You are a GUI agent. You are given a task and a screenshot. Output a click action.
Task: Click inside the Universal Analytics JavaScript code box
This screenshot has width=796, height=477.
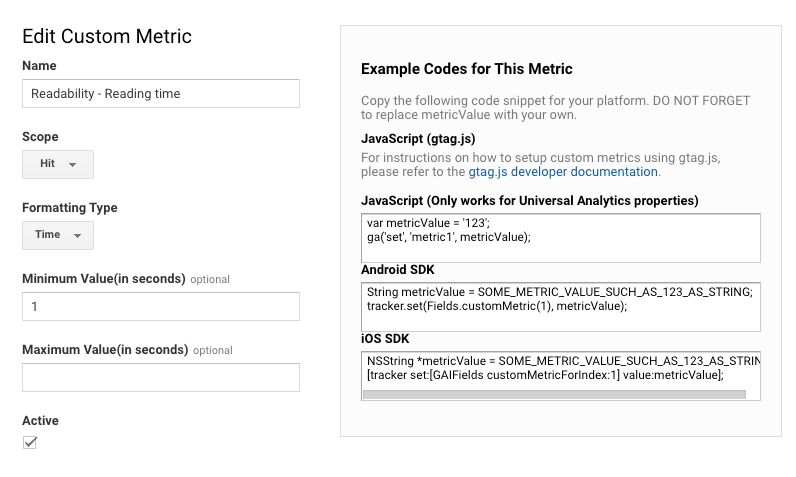[560, 238]
